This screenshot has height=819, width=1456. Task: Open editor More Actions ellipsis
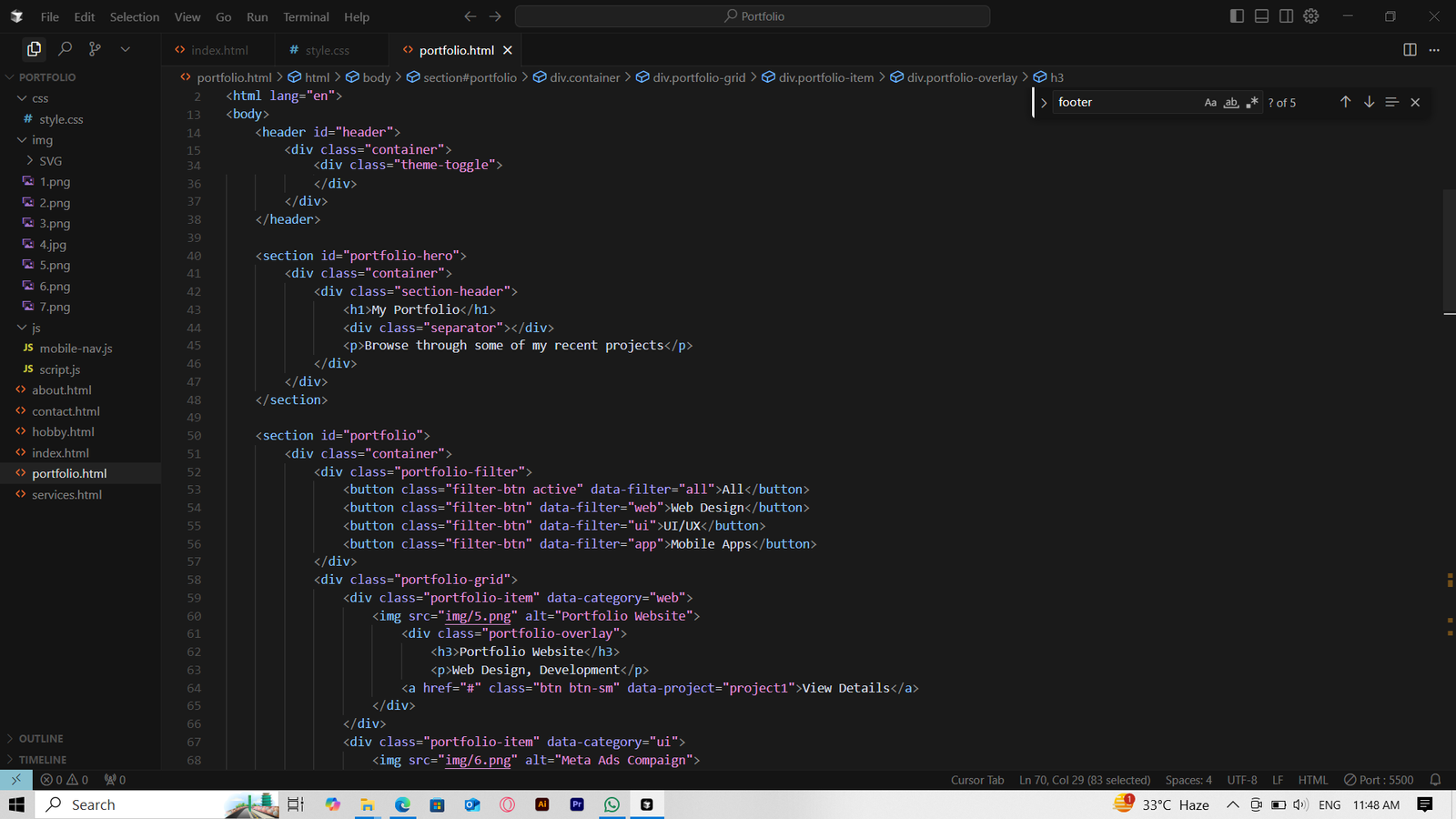(x=1434, y=50)
